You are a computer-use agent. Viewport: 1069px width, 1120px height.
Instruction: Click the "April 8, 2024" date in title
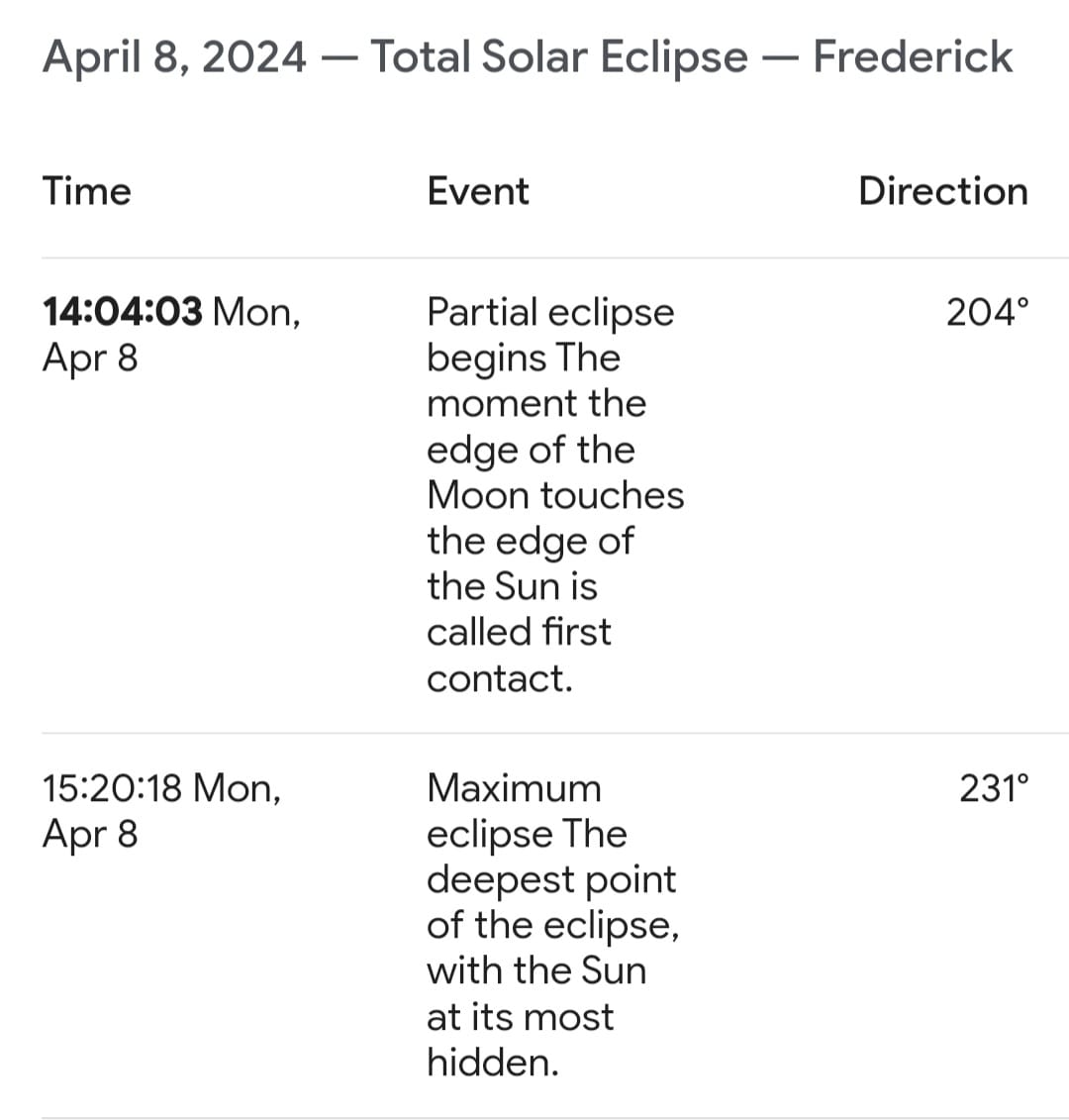173,56
